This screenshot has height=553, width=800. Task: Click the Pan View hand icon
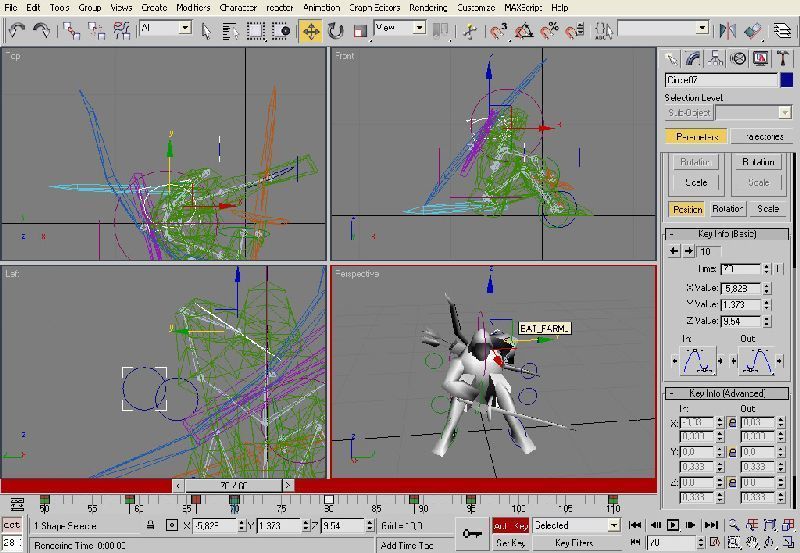(753, 542)
